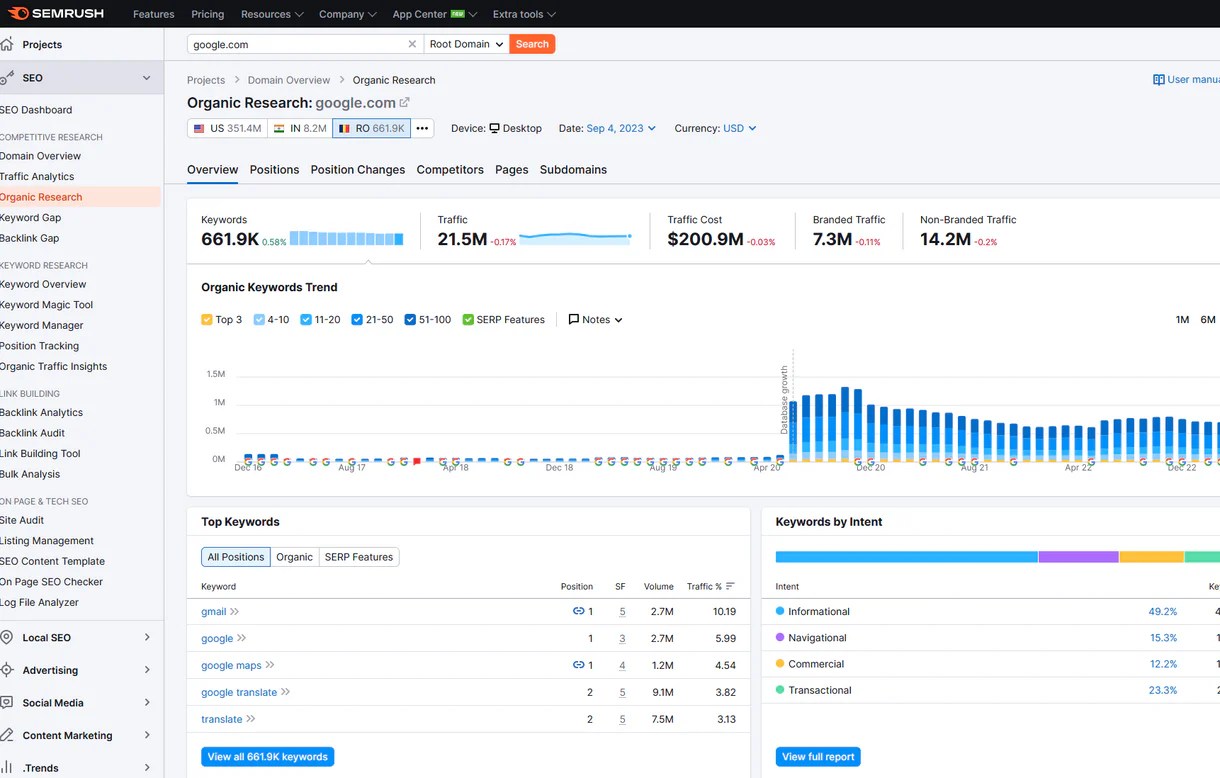Click the SEO section icon
The image size is (1220, 778).
tap(7, 77)
